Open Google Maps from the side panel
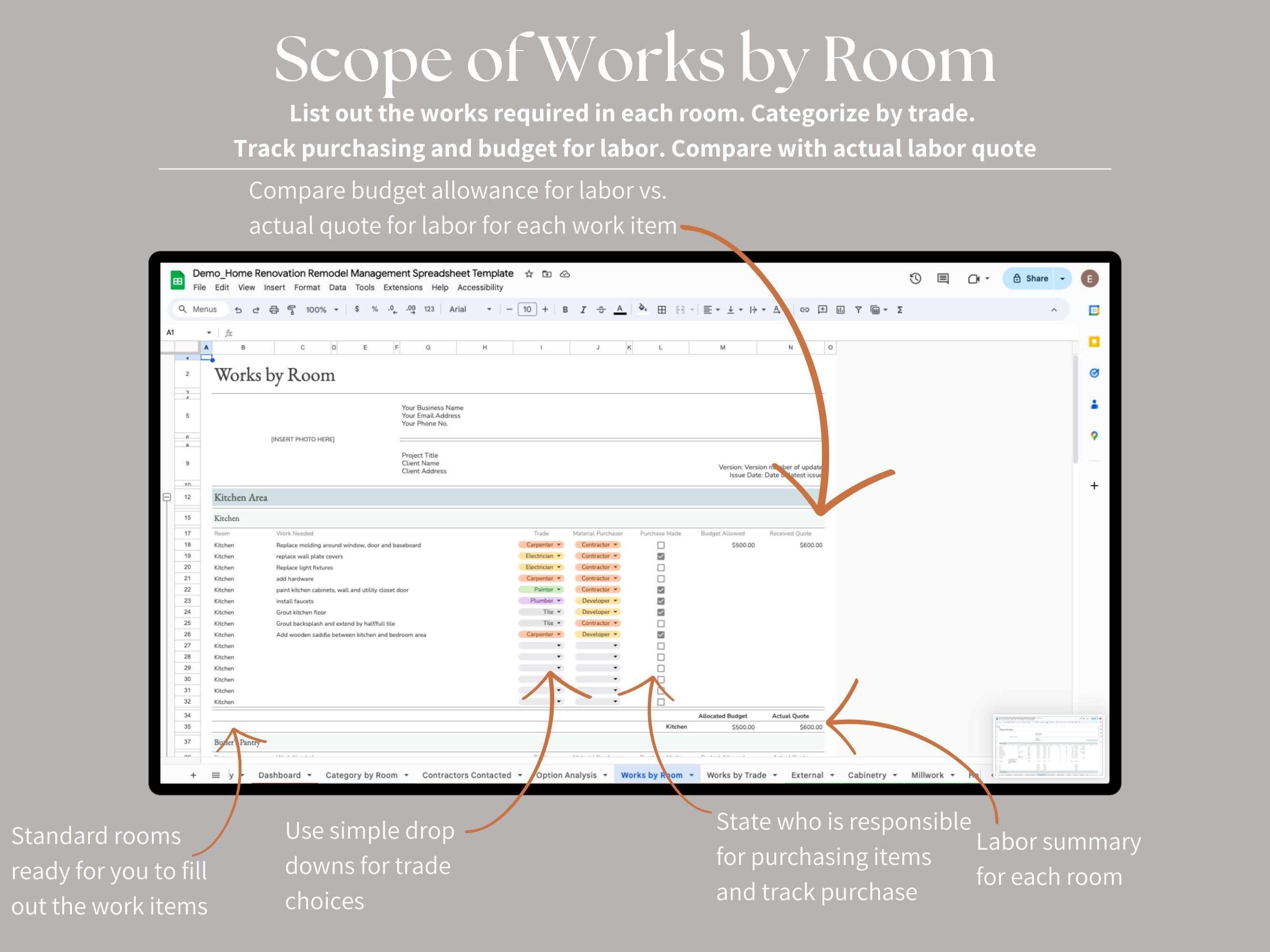Viewport: 1270px width, 952px height. (x=1095, y=436)
